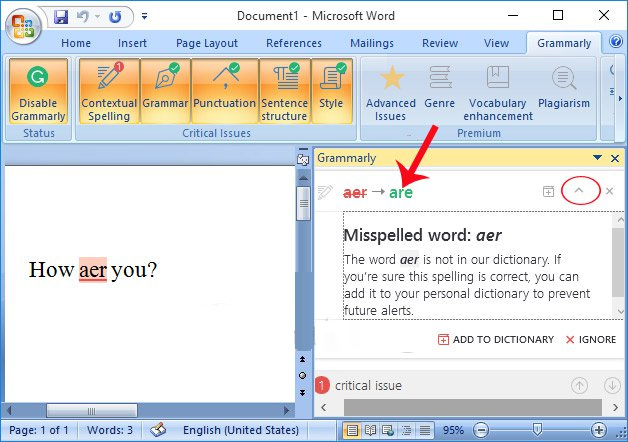The width and height of the screenshot is (628, 442).
Task: Toggle Punctuation checks
Action: click(x=224, y=91)
